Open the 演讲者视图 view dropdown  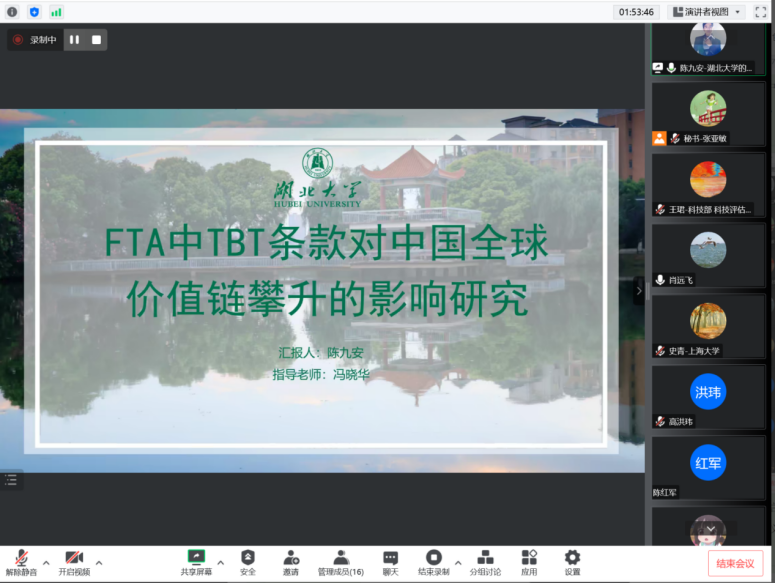point(706,12)
